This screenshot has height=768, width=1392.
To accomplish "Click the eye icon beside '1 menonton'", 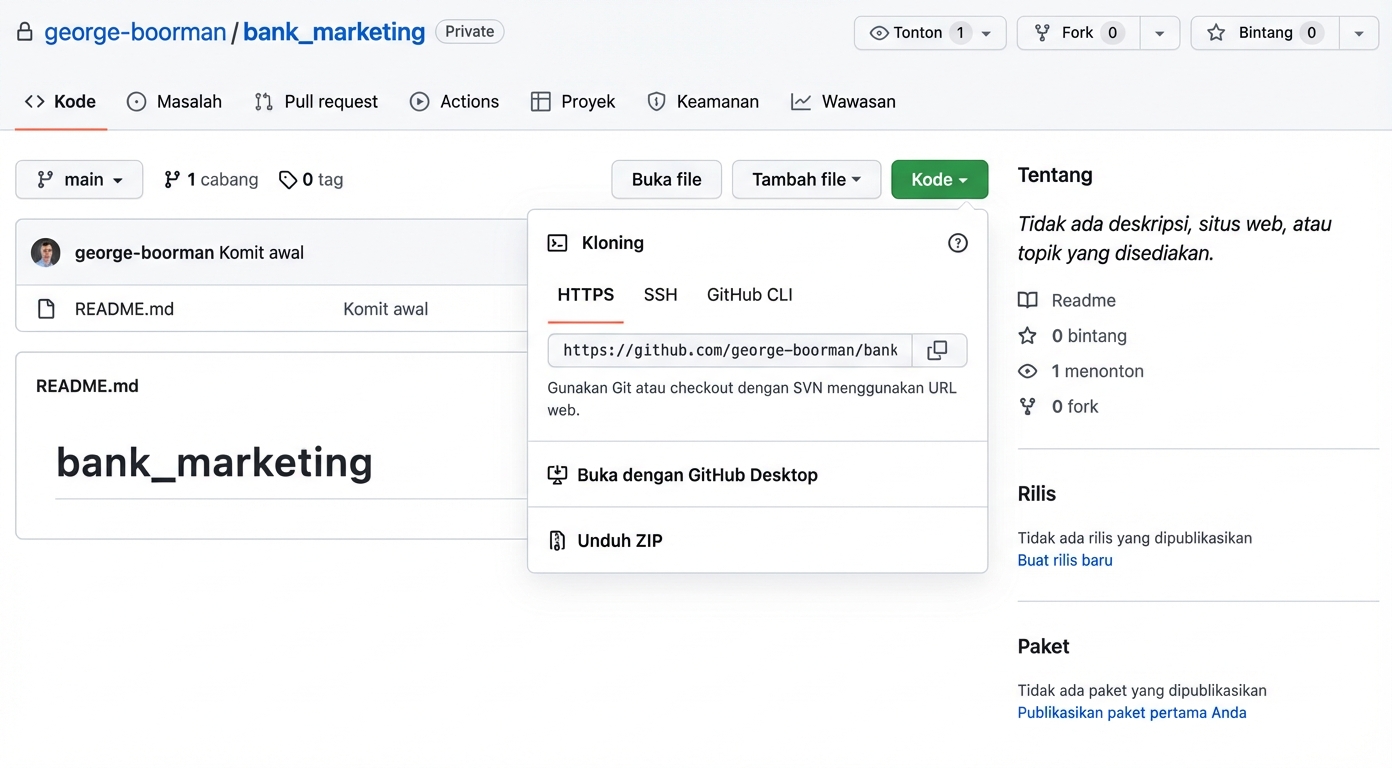I will tap(1027, 371).
